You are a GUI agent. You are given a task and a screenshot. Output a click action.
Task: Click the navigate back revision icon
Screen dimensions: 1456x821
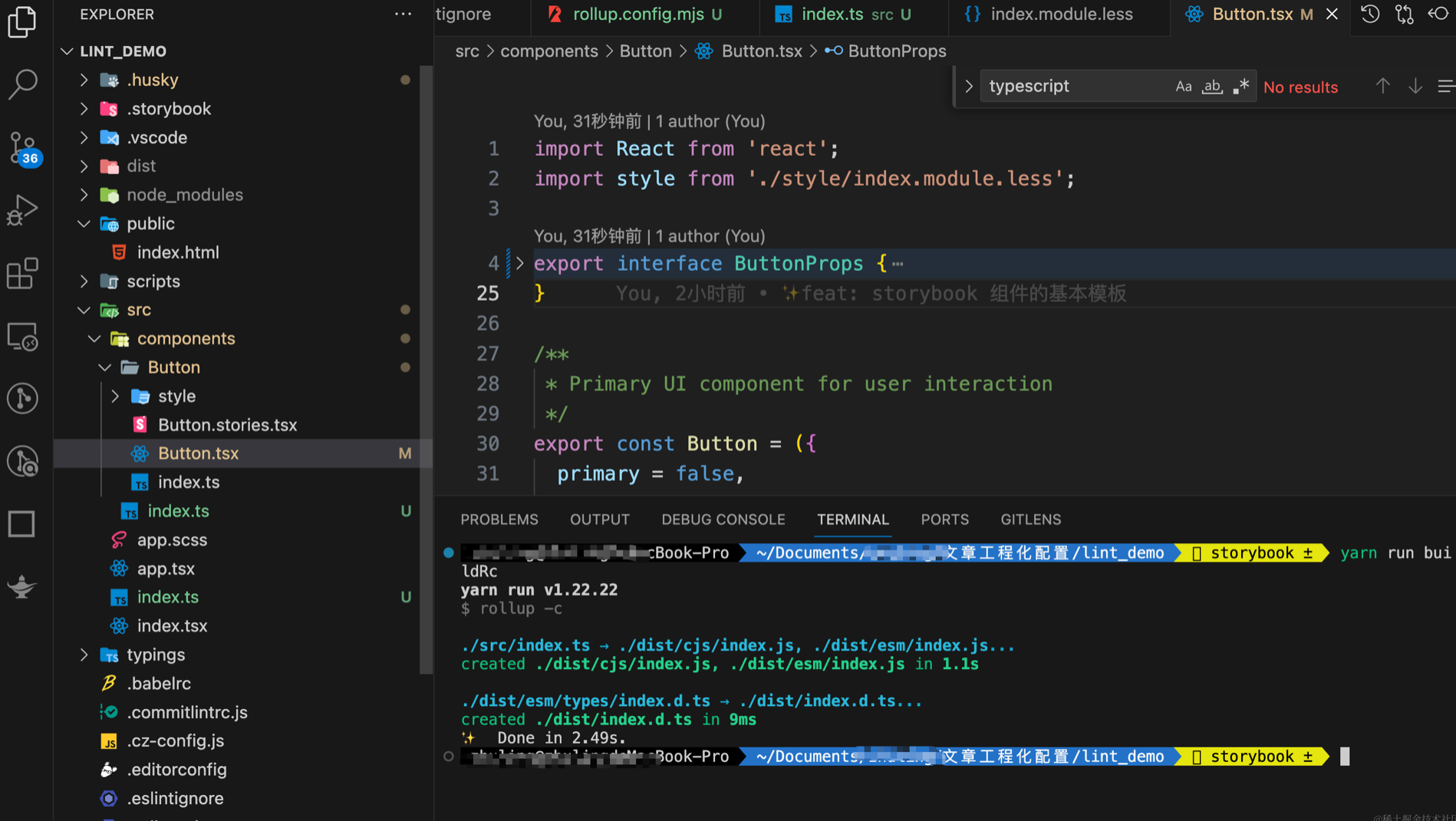click(x=1438, y=14)
